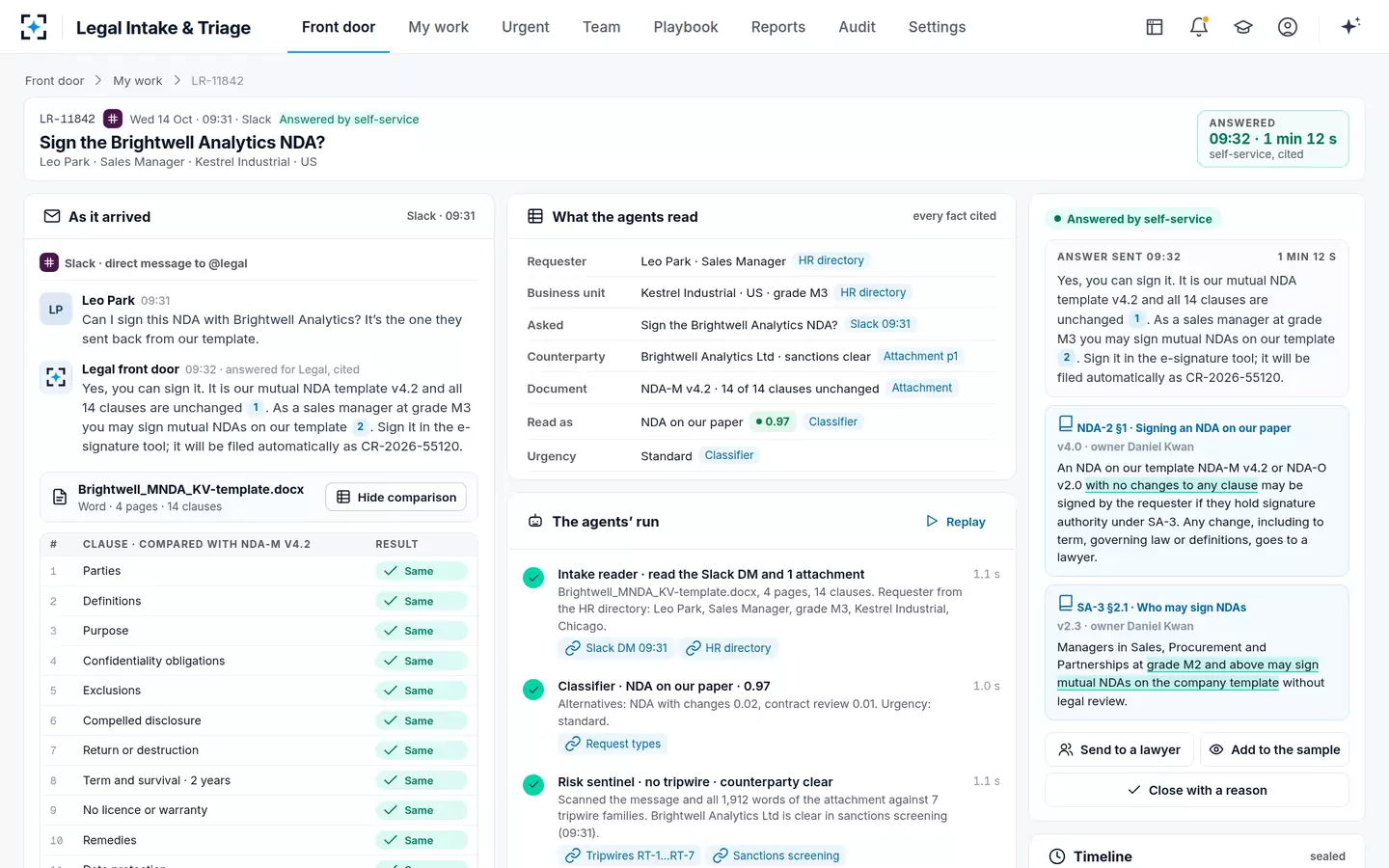1389x868 pixels.
Task: Click the ANSWERED 09:32 summary card
Action: point(1273,139)
